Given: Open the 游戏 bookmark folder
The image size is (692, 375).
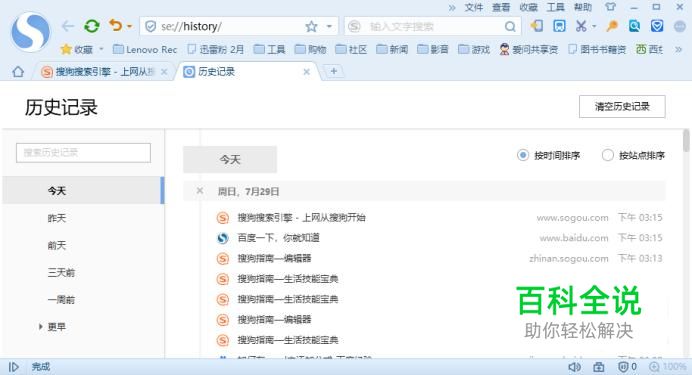Looking at the screenshot, I should click(x=474, y=49).
